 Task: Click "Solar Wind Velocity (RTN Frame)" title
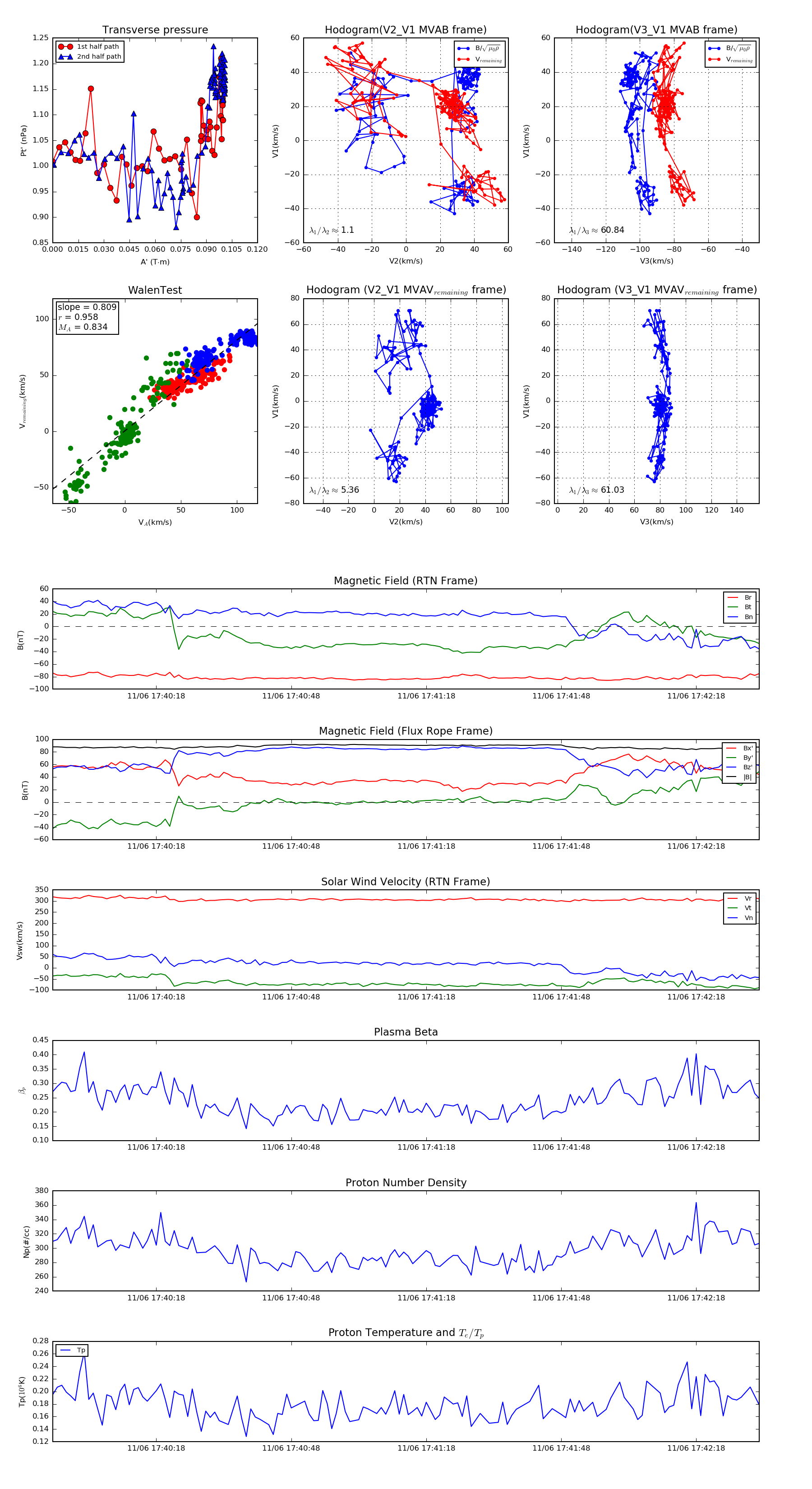[x=406, y=882]
